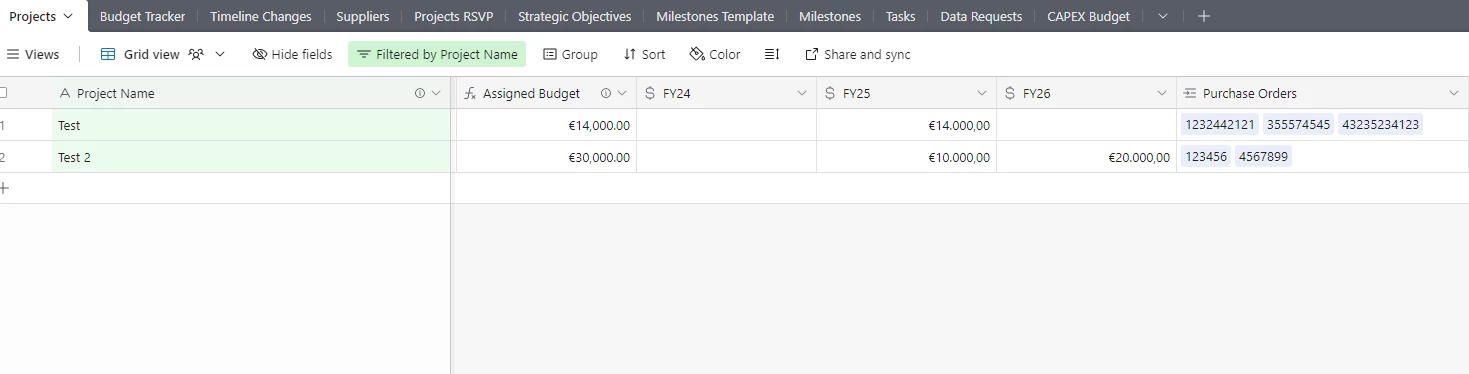Open Color options paint bucket
This screenshot has width=1469, height=374.
click(x=697, y=54)
